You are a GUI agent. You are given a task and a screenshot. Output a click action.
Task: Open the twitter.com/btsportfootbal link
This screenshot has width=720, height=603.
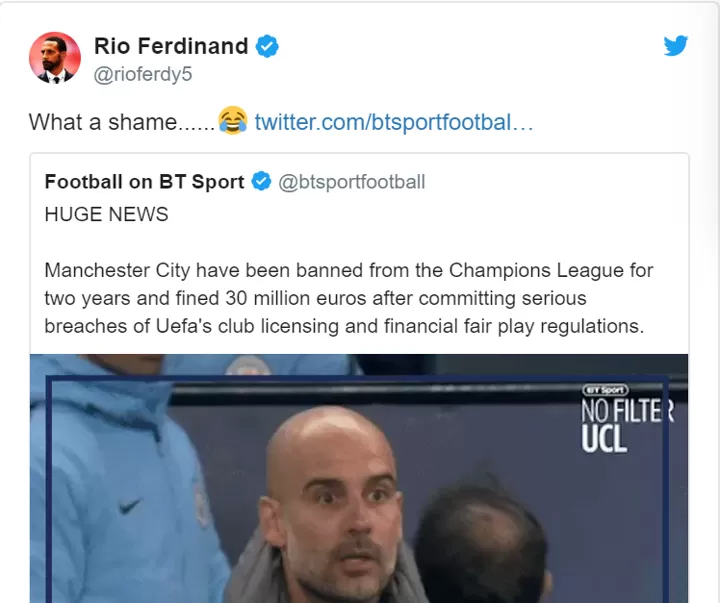394,122
